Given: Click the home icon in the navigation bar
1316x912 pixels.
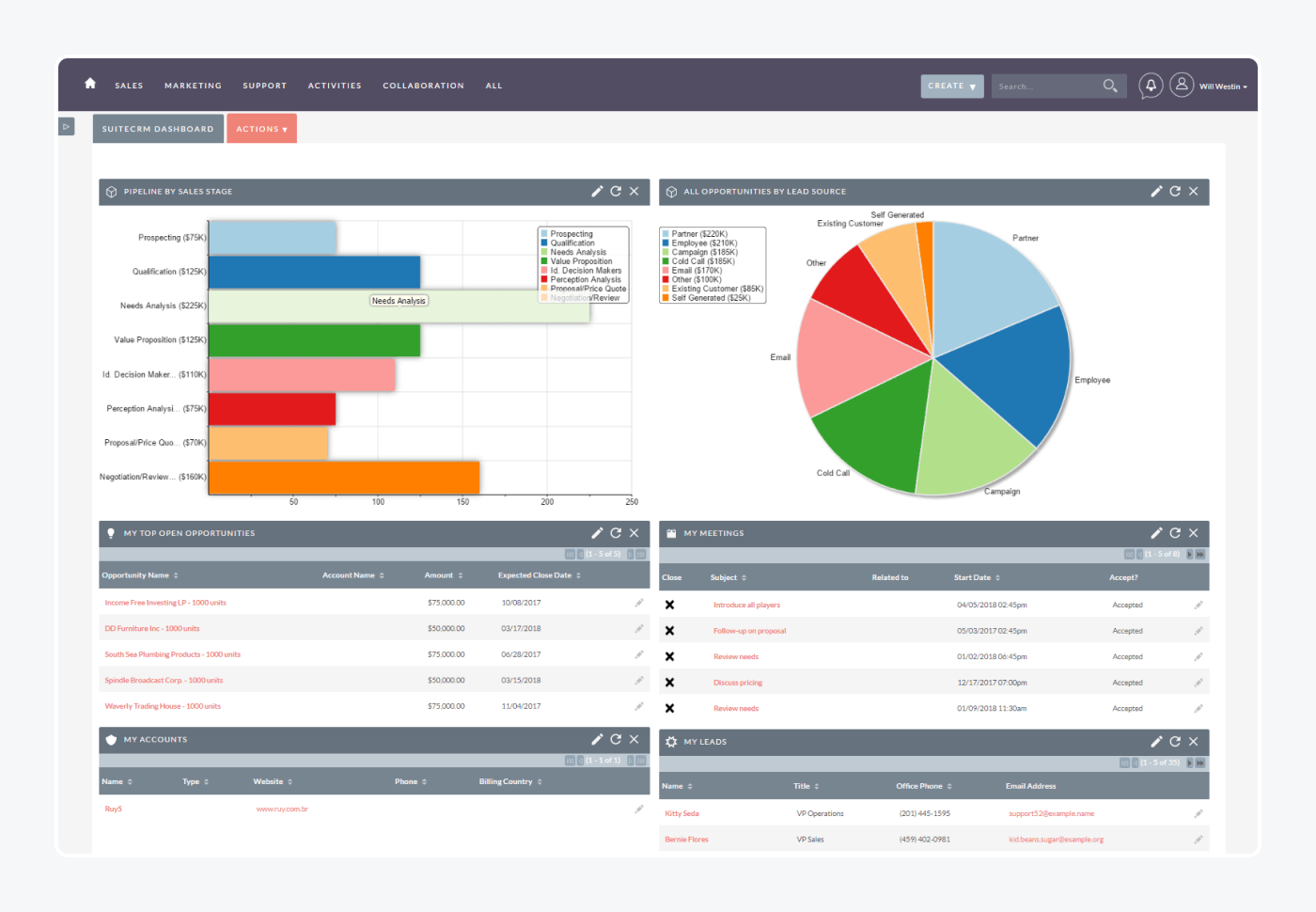Looking at the screenshot, I should pos(89,84).
